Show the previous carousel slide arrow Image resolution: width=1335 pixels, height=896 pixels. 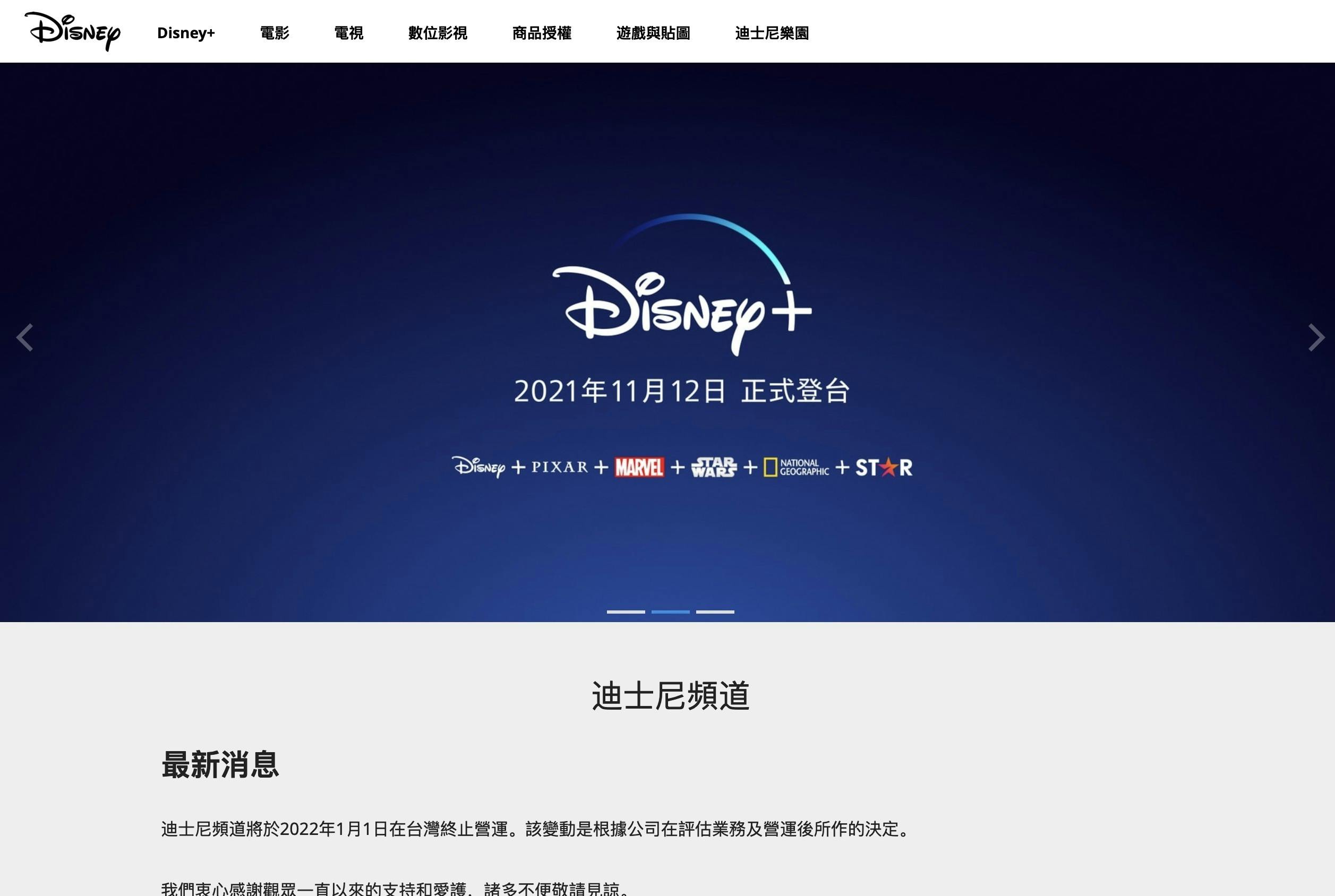click(24, 337)
